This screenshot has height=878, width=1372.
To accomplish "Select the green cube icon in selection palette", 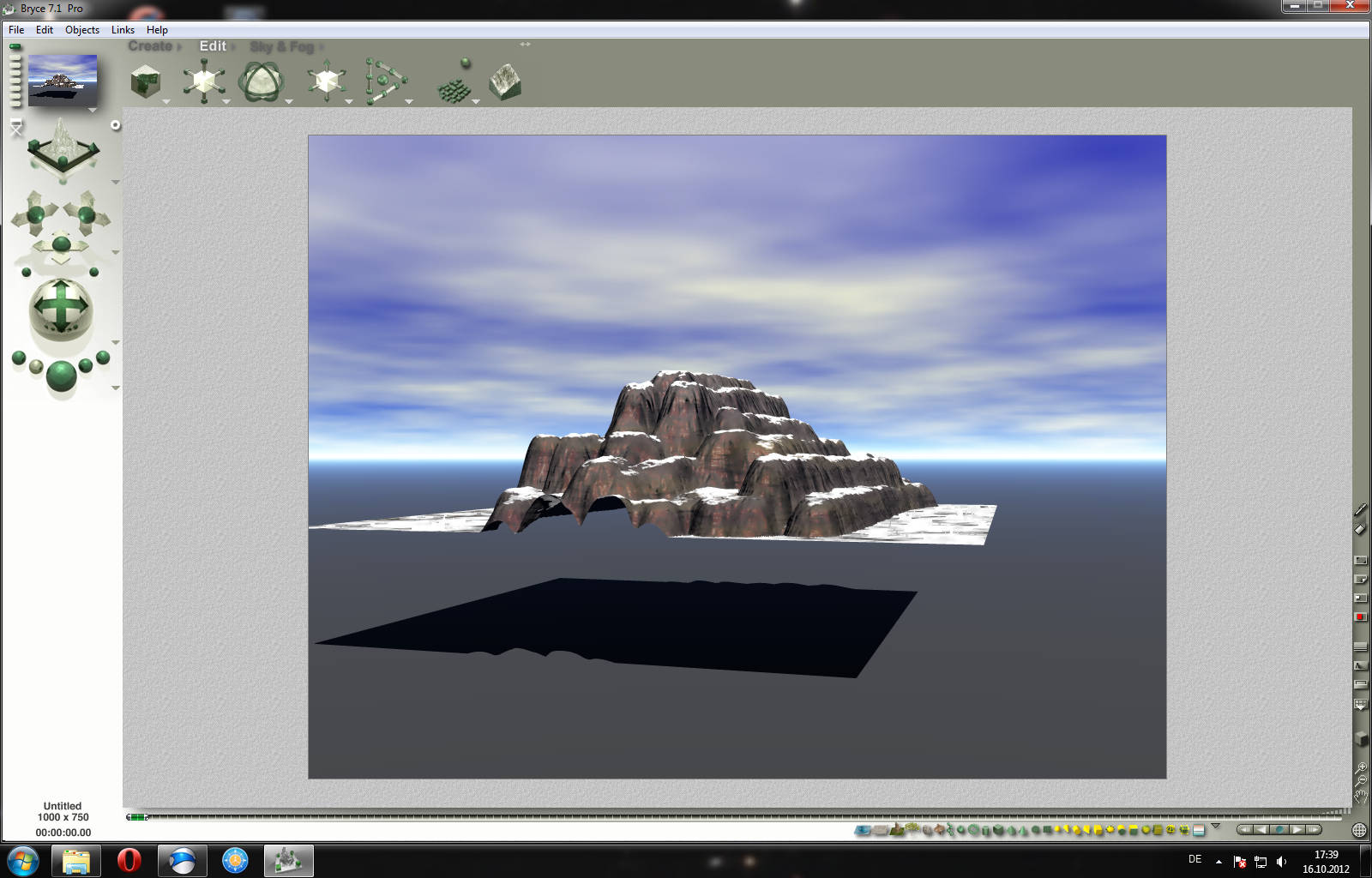I will pyautogui.click(x=998, y=830).
